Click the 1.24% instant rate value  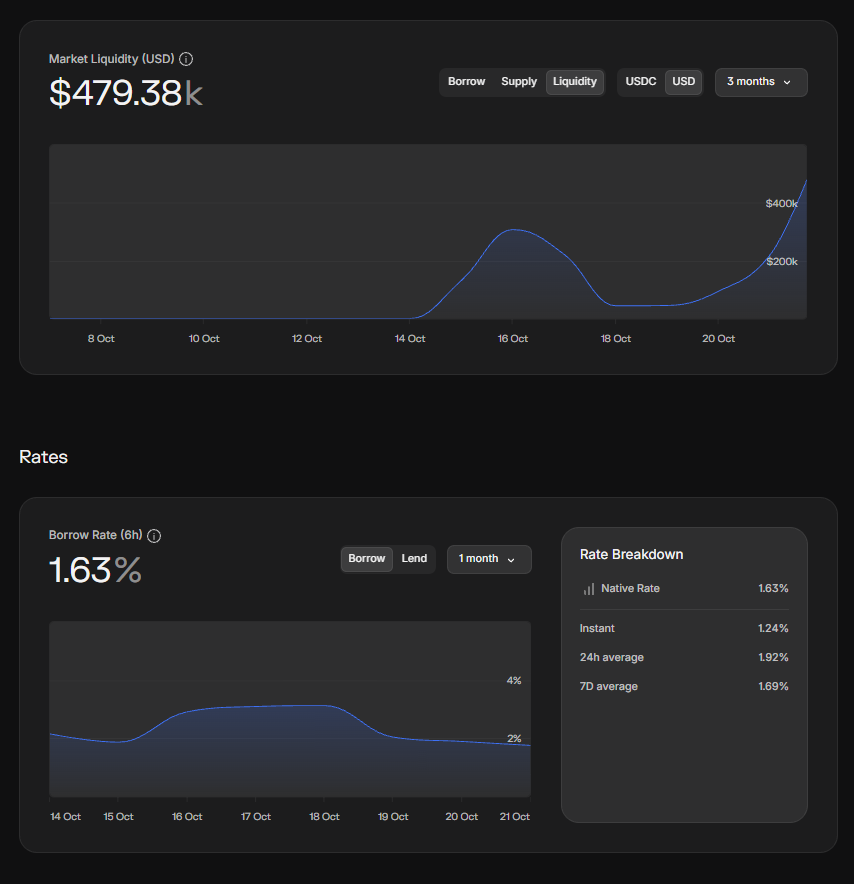point(773,629)
